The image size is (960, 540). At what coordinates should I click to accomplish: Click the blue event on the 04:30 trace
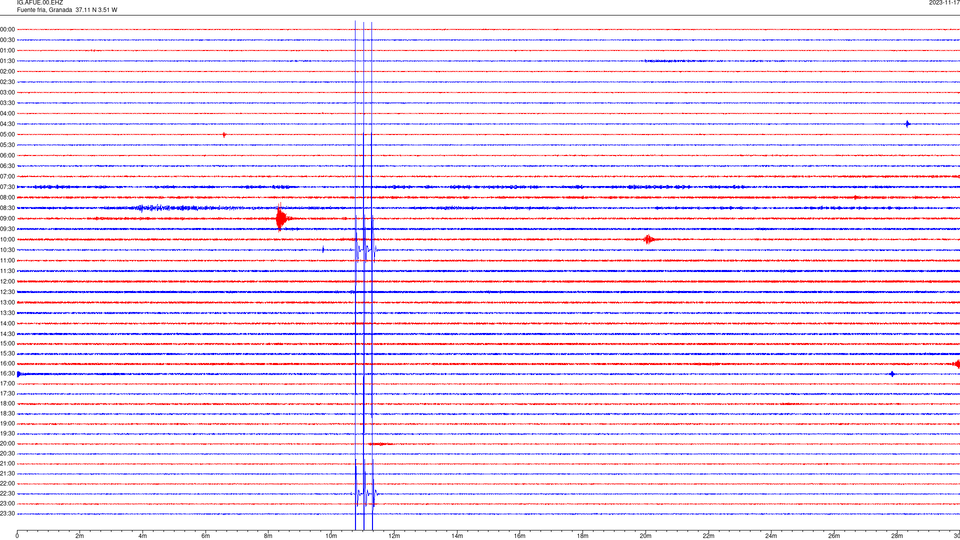(x=907, y=124)
